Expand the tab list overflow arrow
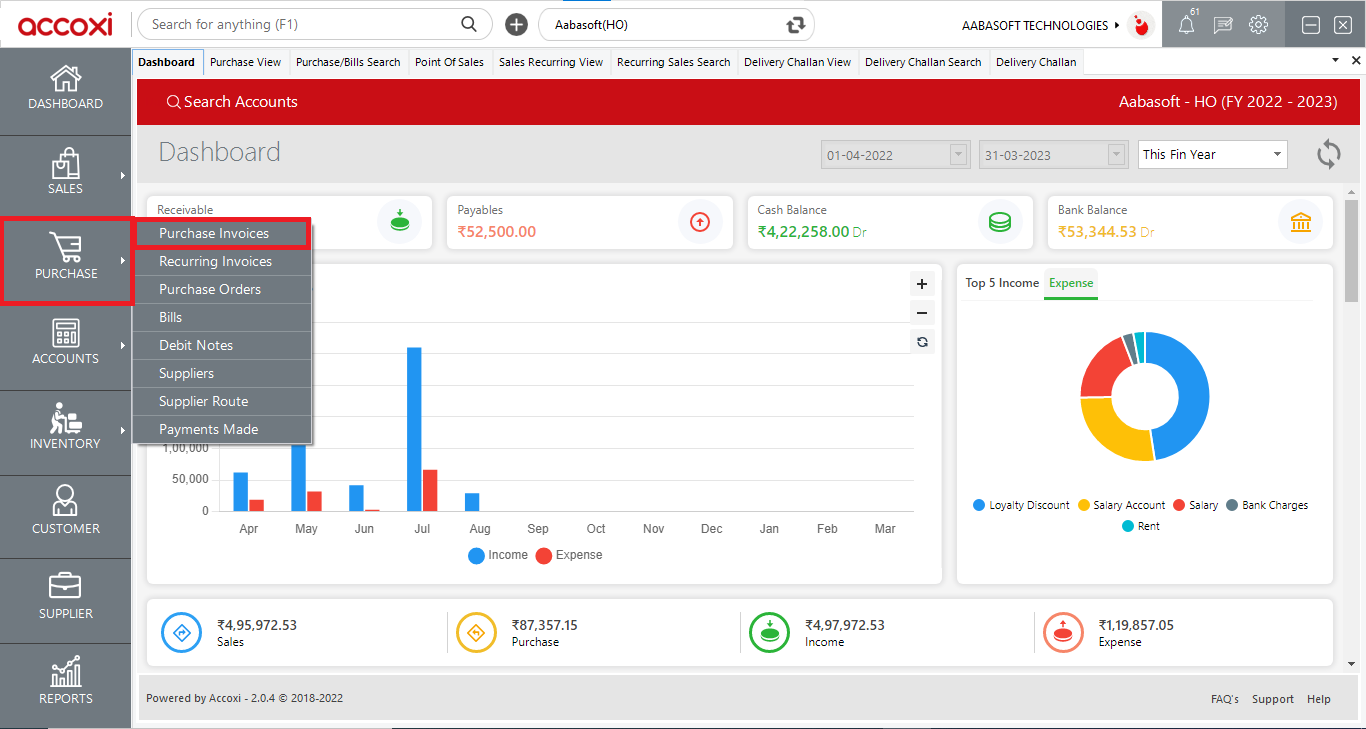The height and width of the screenshot is (729, 1366). (1336, 60)
